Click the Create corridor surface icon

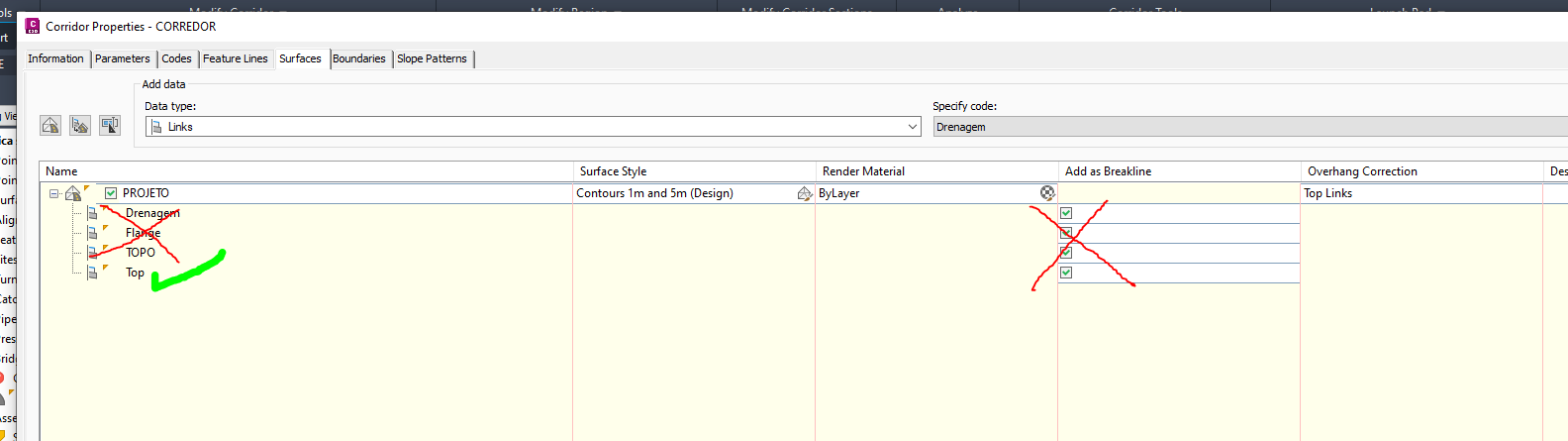point(50,125)
